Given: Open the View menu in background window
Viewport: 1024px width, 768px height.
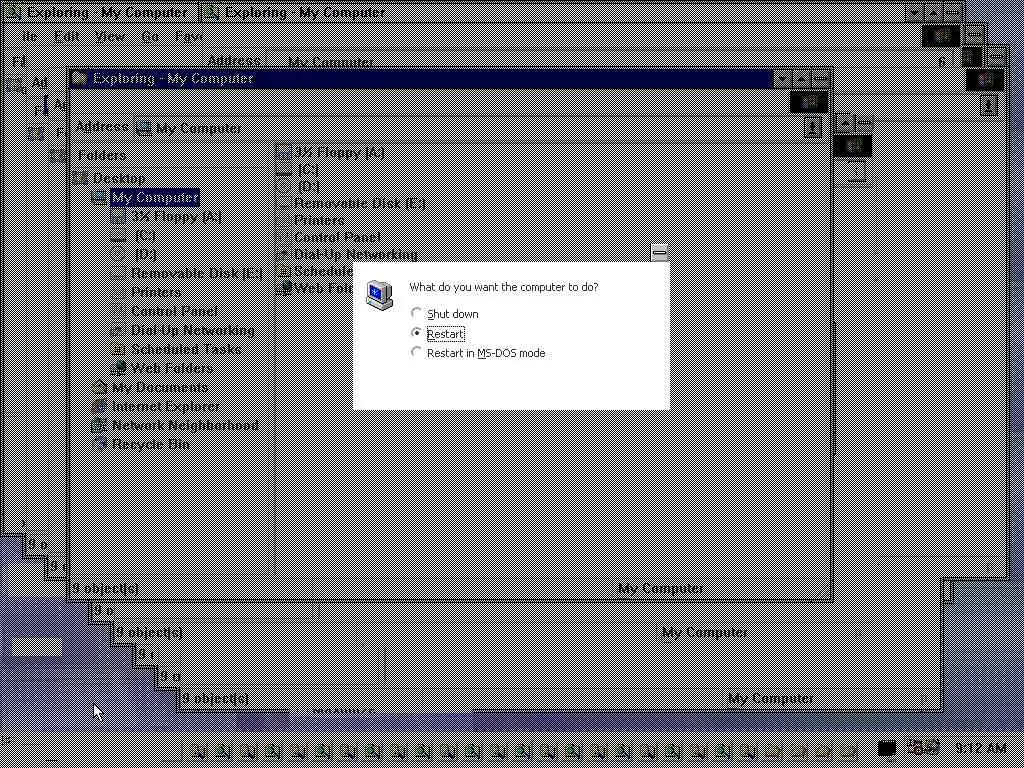Looking at the screenshot, I should pyautogui.click(x=109, y=37).
